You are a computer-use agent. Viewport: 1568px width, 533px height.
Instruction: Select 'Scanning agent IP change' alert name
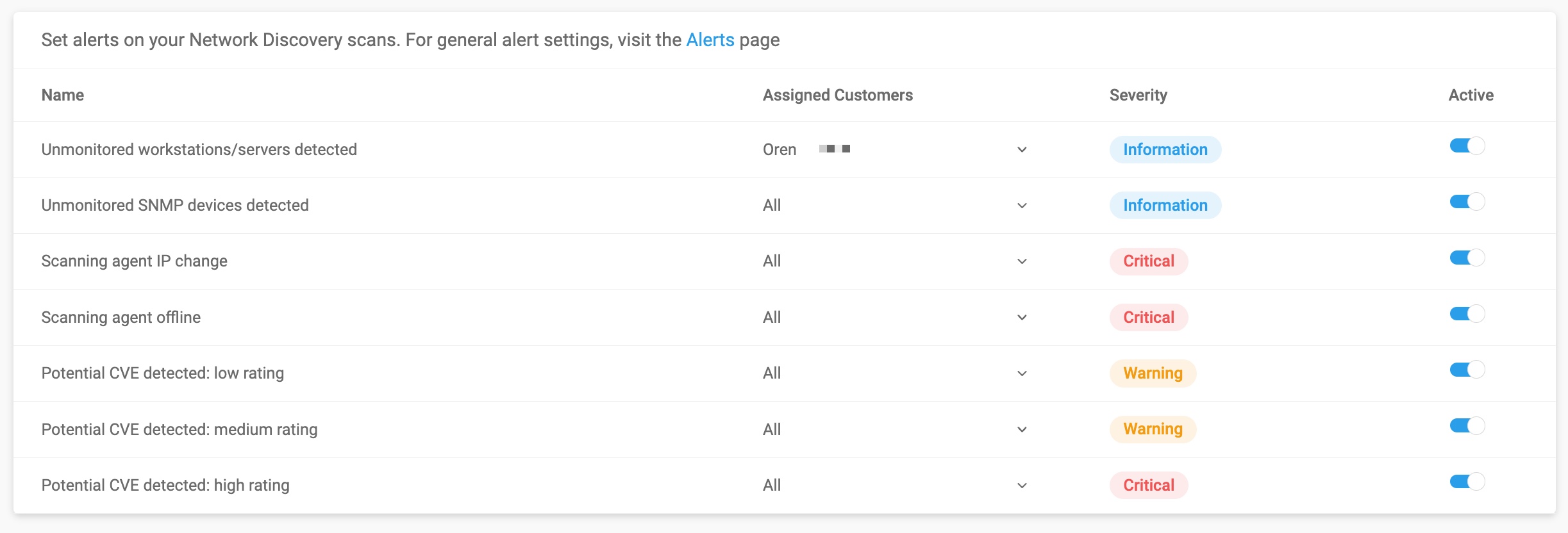pyautogui.click(x=135, y=261)
